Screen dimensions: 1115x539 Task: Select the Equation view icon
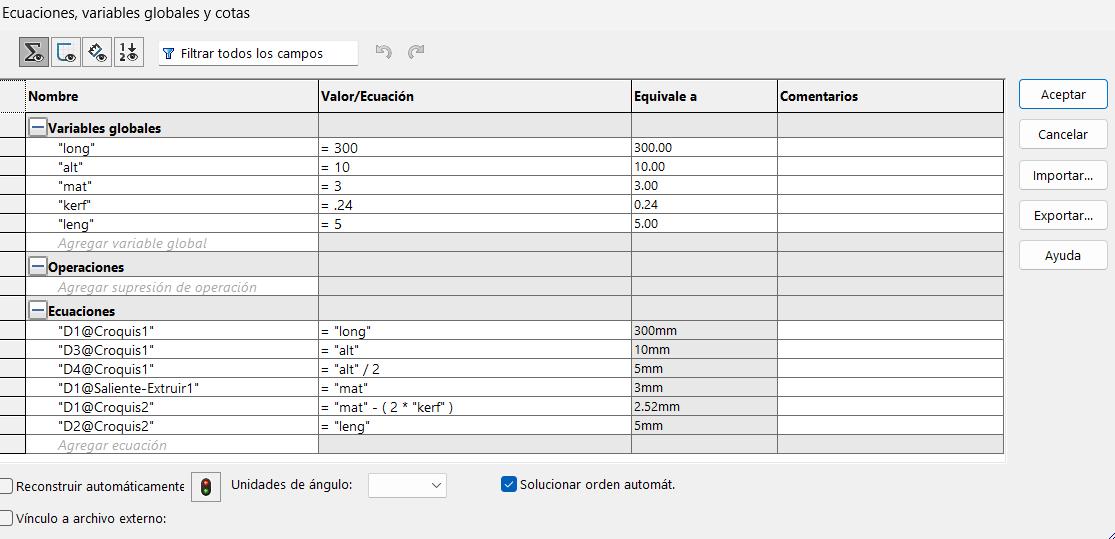tap(33, 53)
